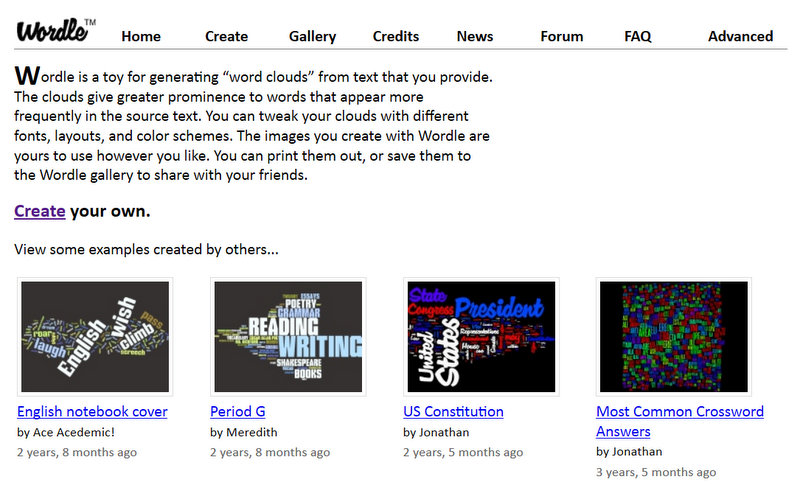Go to the Create menu item
The image size is (800, 485).
(x=227, y=36)
